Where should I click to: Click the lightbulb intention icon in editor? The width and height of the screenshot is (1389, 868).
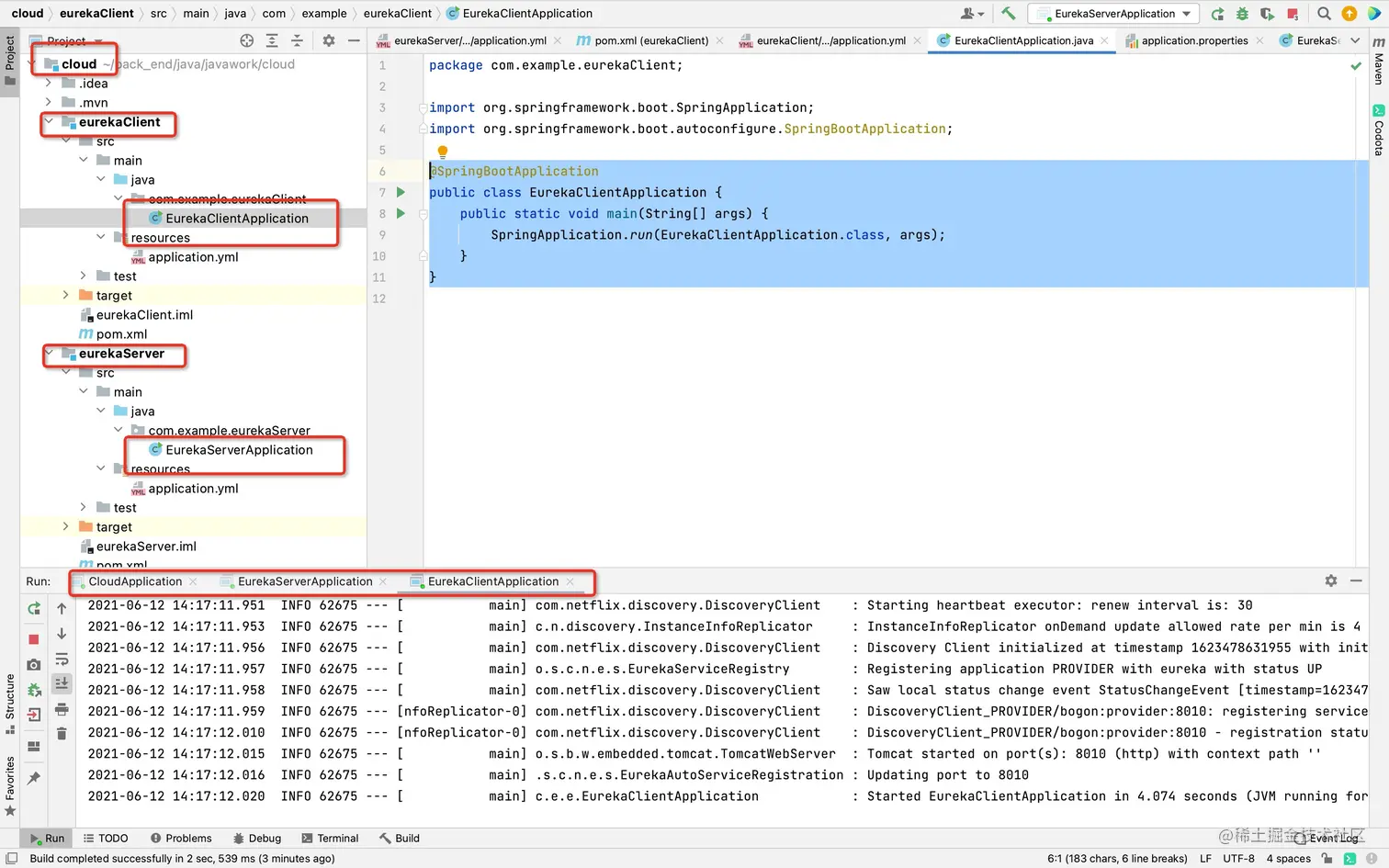443,152
